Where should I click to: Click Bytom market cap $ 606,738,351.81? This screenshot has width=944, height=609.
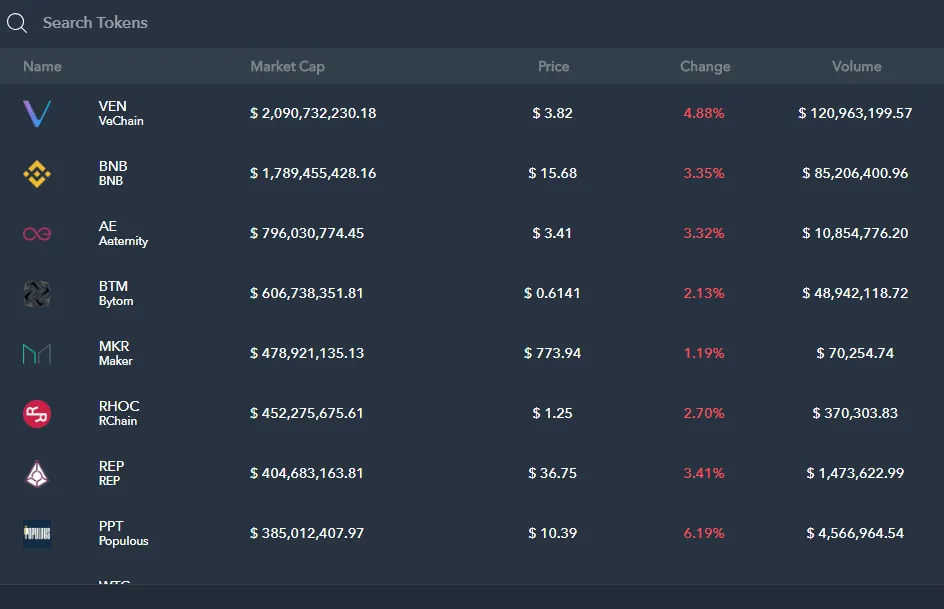tap(307, 293)
